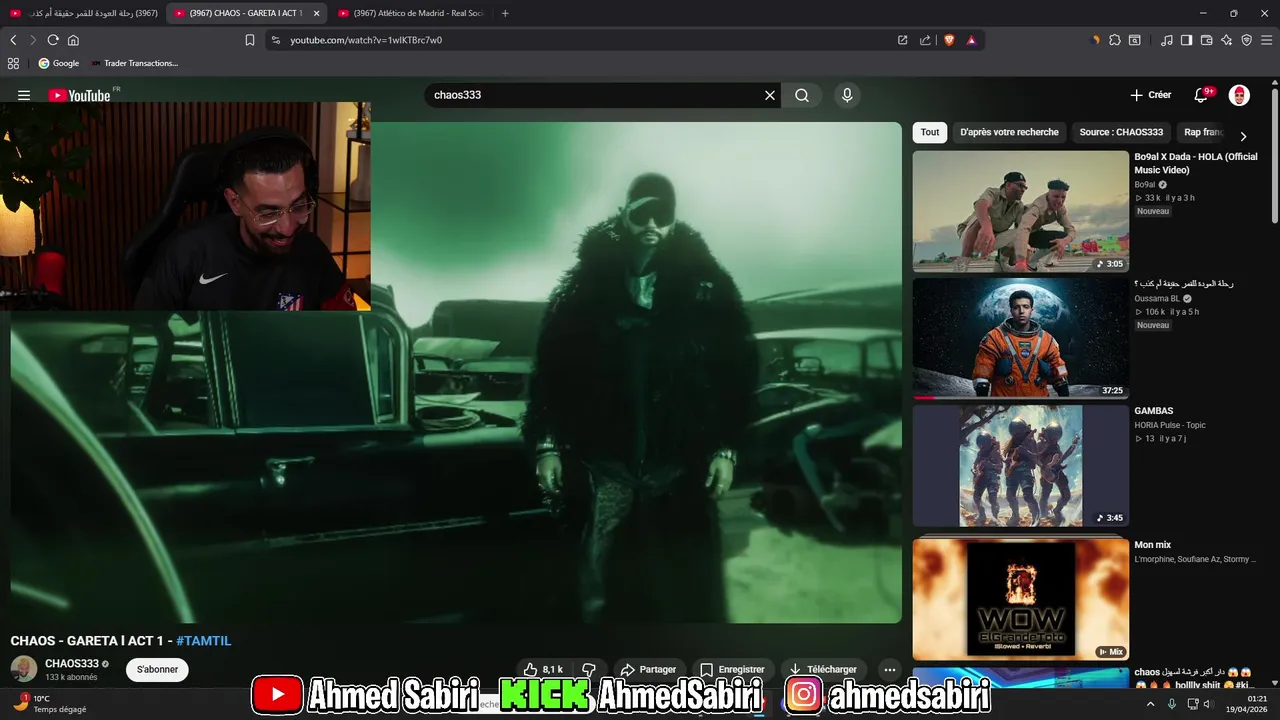Switch to the Oussama BL video tab
The width and height of the screenshot is (1280, 720).
(83, 13)
